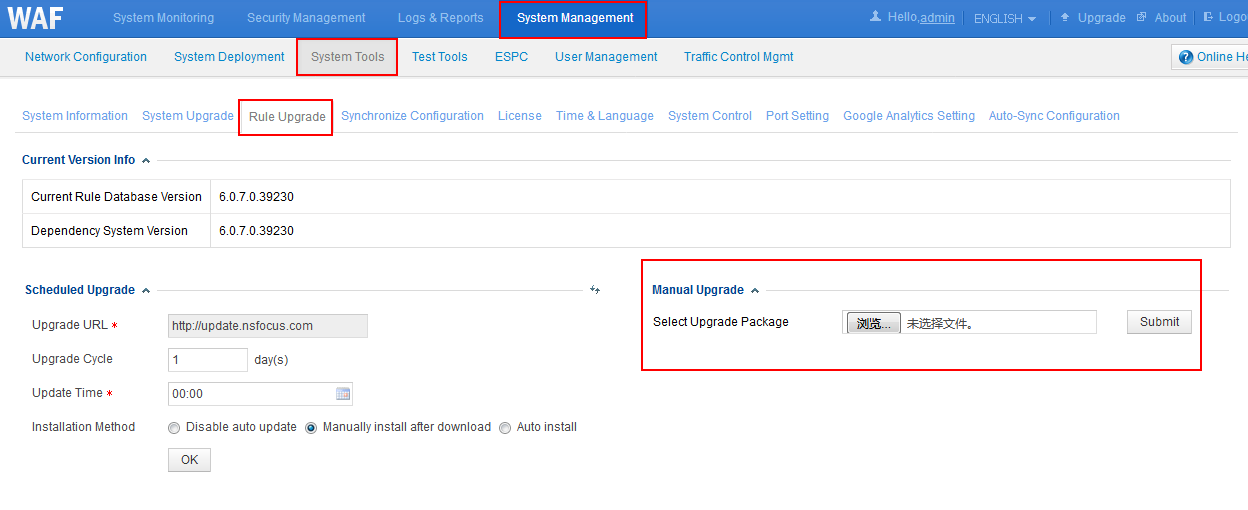Open Online Help question mark icon
1248x510 pixels.
(1186, 57)
